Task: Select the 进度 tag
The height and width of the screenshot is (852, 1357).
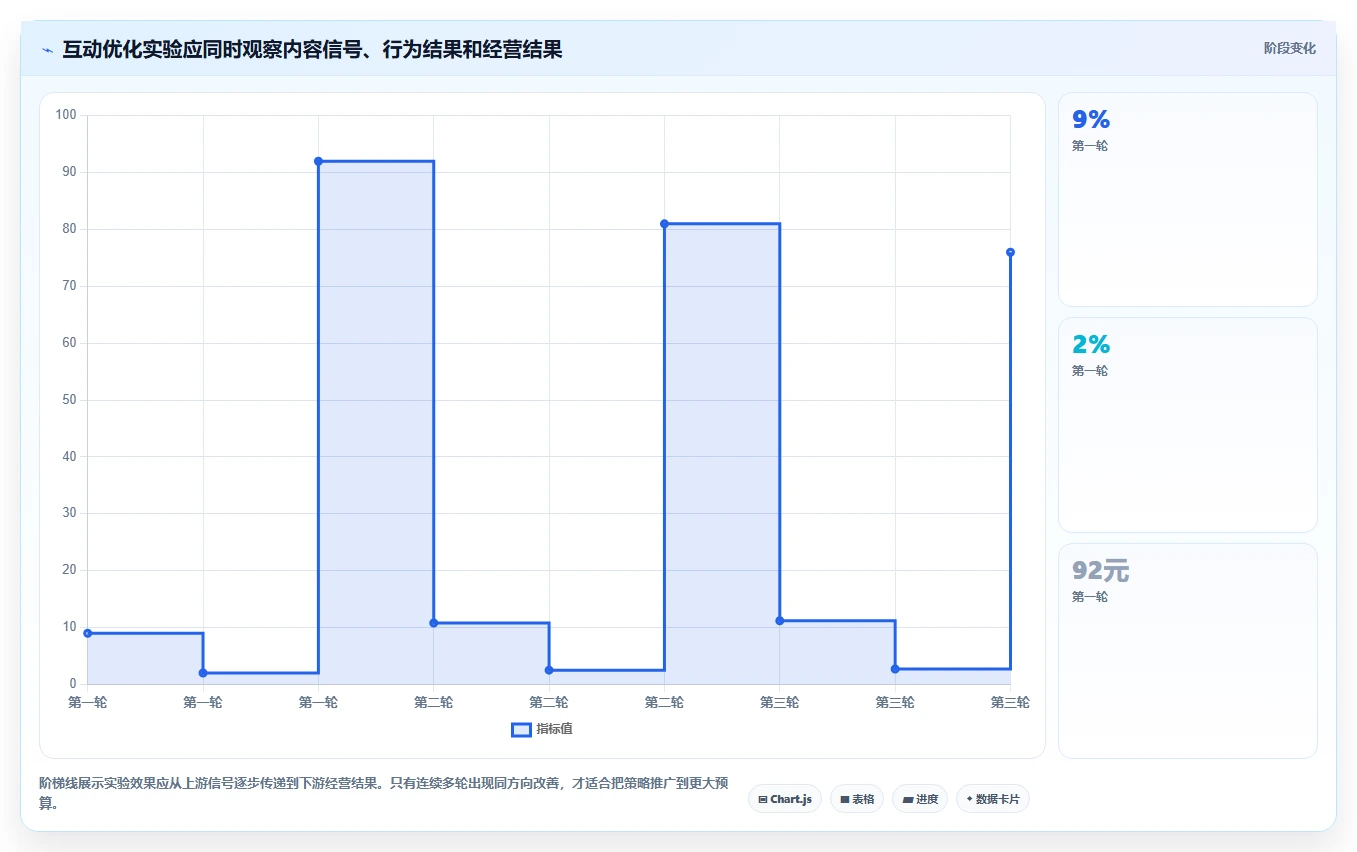Action: point(920,799)
